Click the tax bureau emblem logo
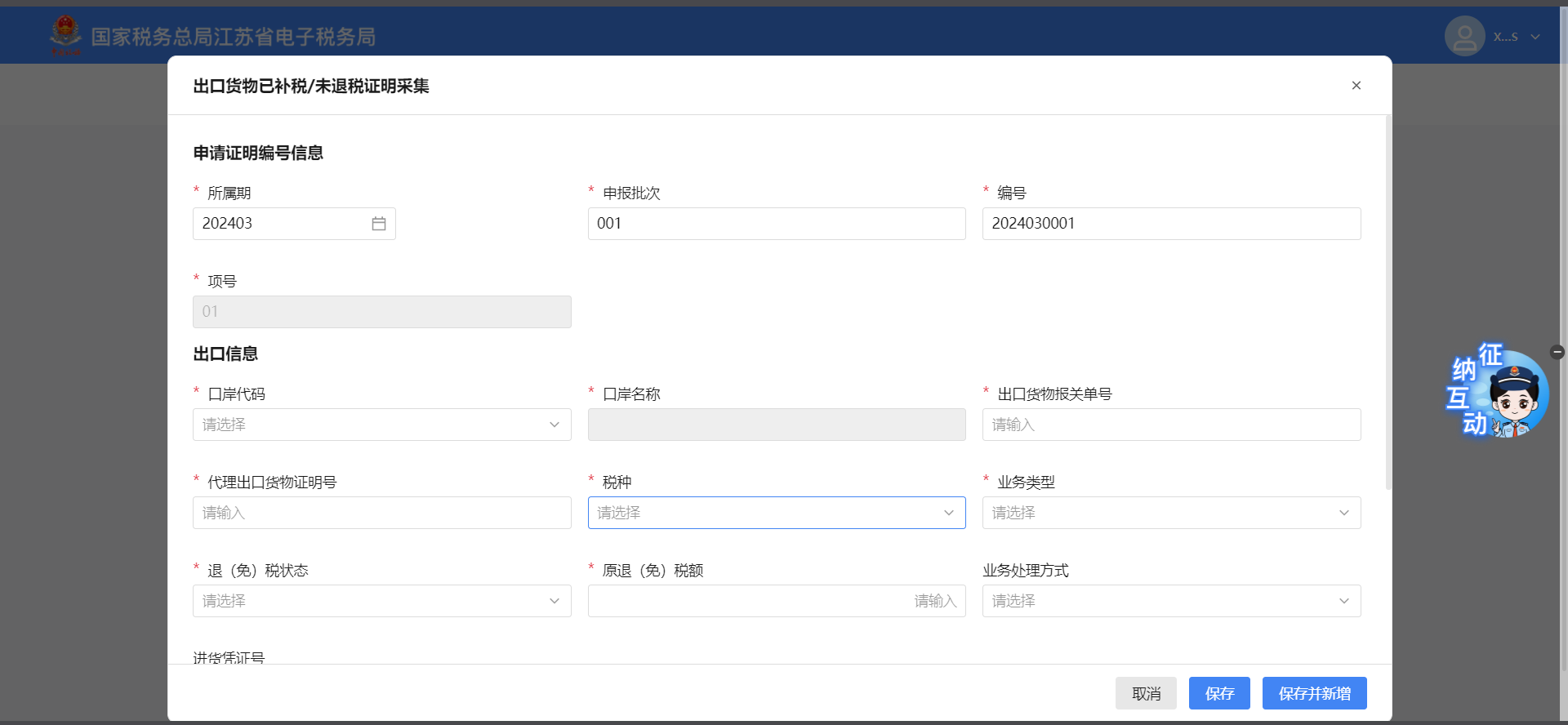Image resolution: width=1568 pixels, height=725 pixels. pyautogui.click(x=65, y=35)
